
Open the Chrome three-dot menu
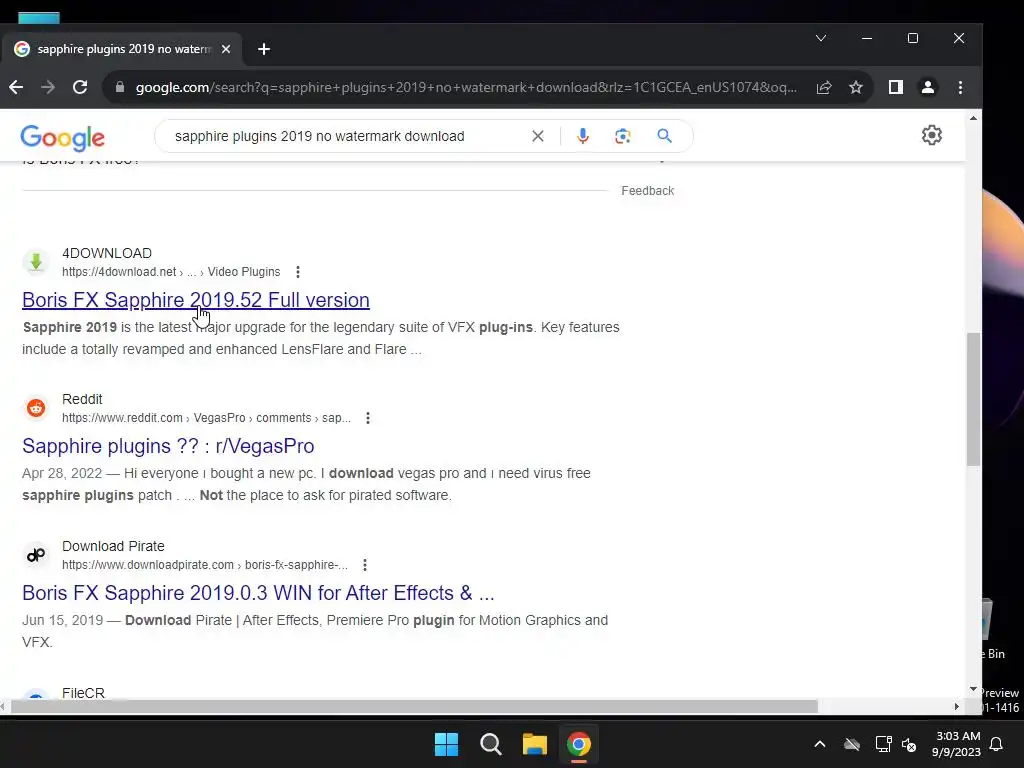(960, 87)
